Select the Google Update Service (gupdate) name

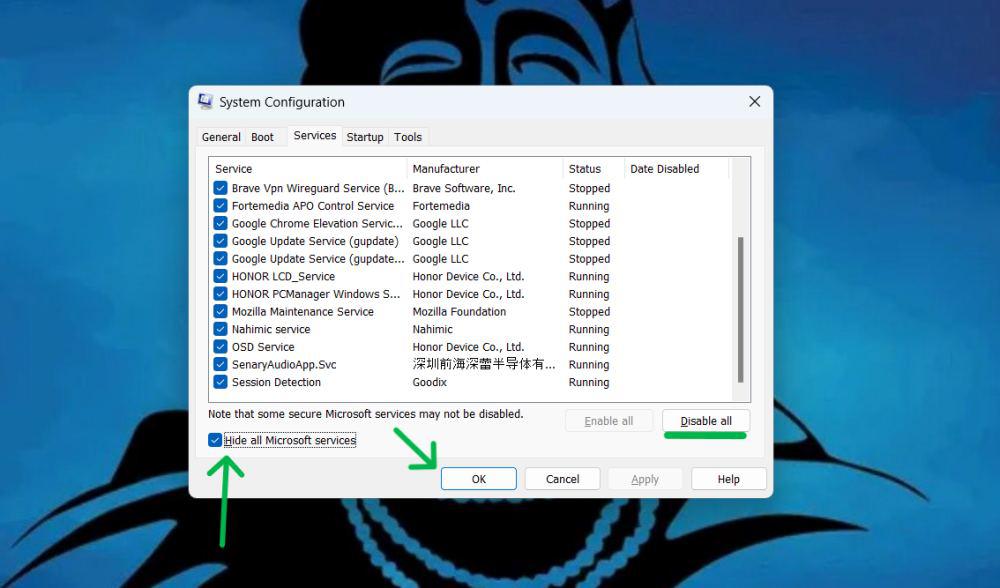[315, 241]
